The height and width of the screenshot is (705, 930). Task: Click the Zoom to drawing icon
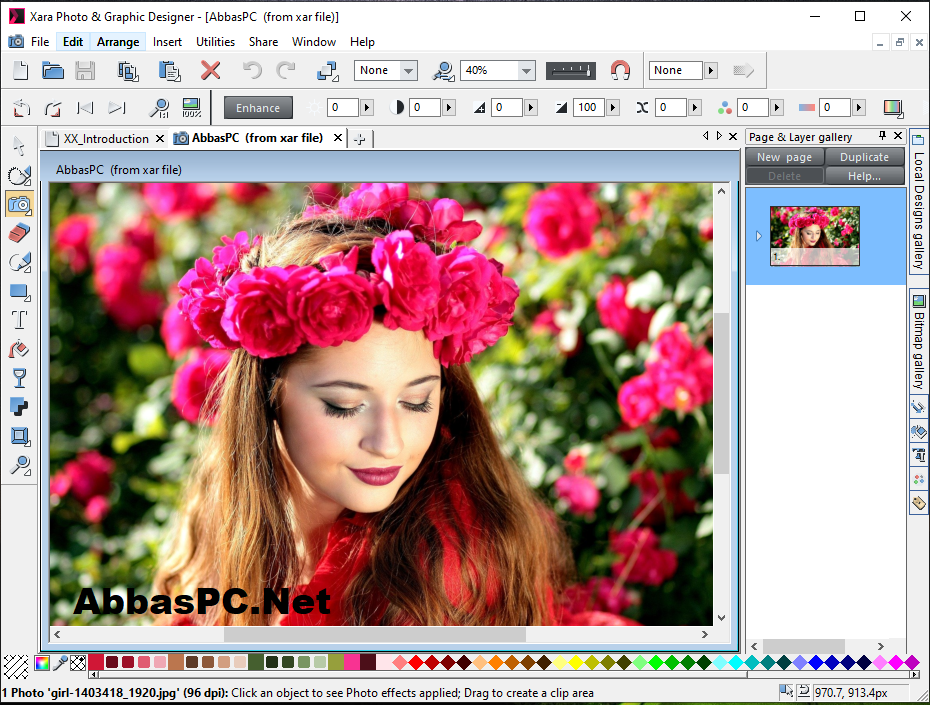442,71
